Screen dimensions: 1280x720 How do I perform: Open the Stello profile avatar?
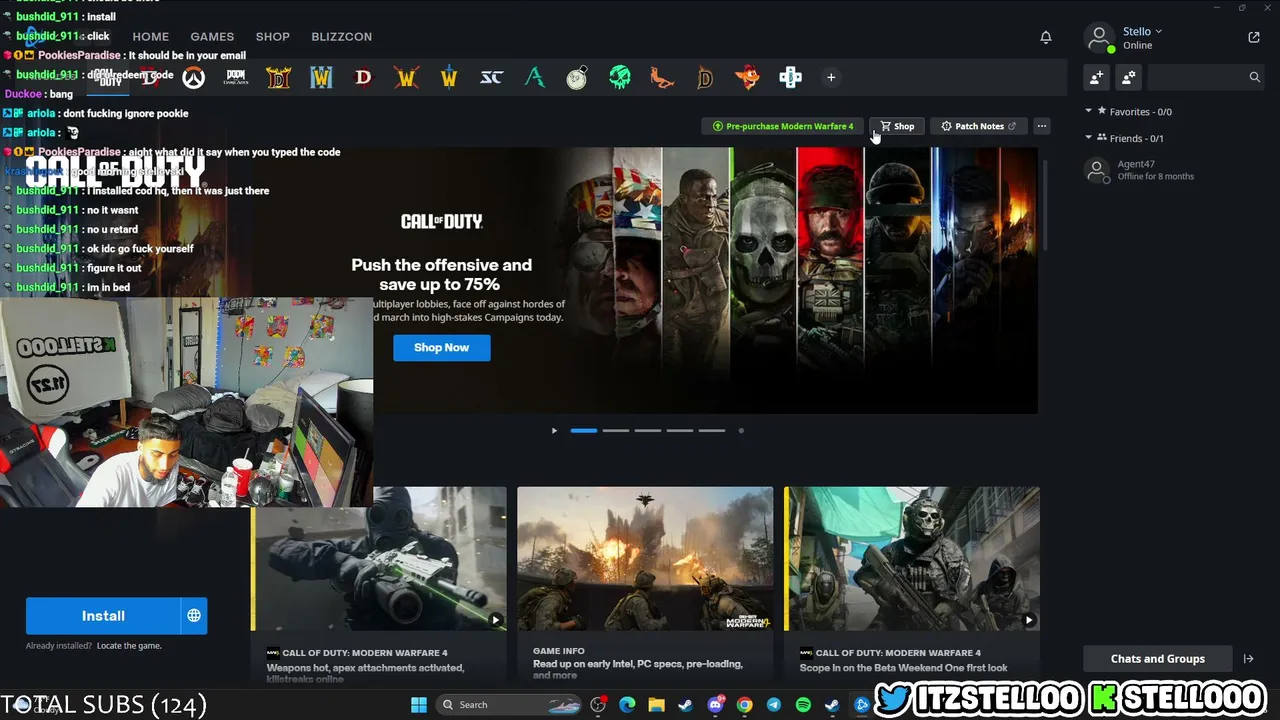1099,38
